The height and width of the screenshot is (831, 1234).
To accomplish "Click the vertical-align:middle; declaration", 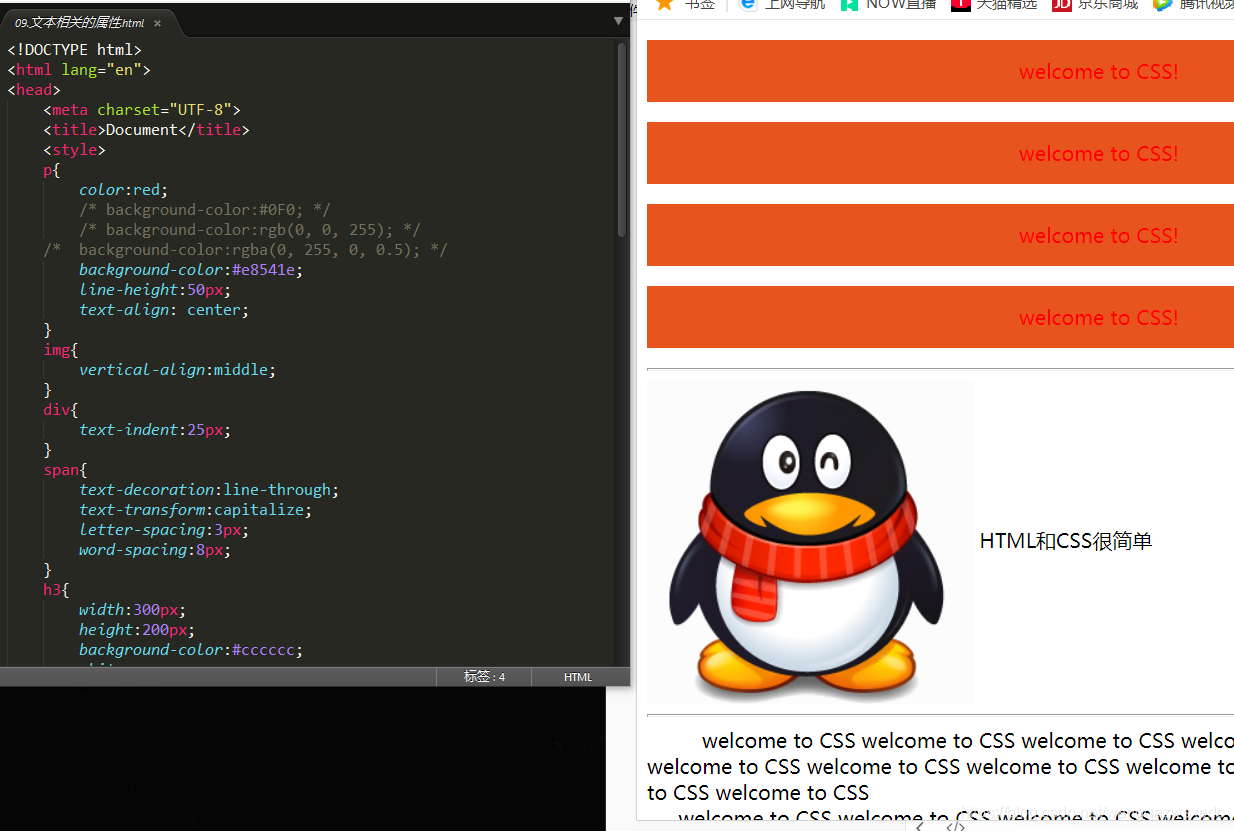I will 177,370.
